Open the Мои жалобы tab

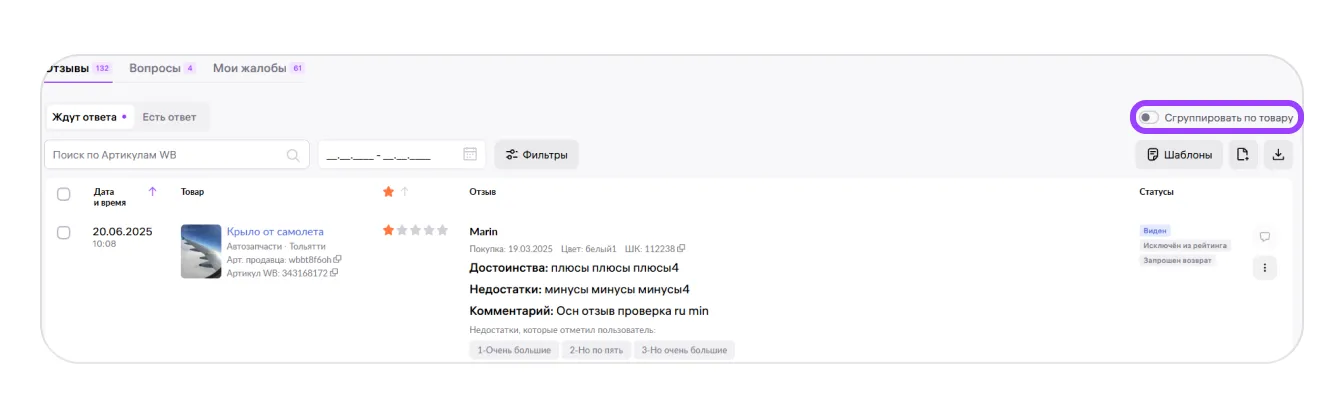point(249,68)
